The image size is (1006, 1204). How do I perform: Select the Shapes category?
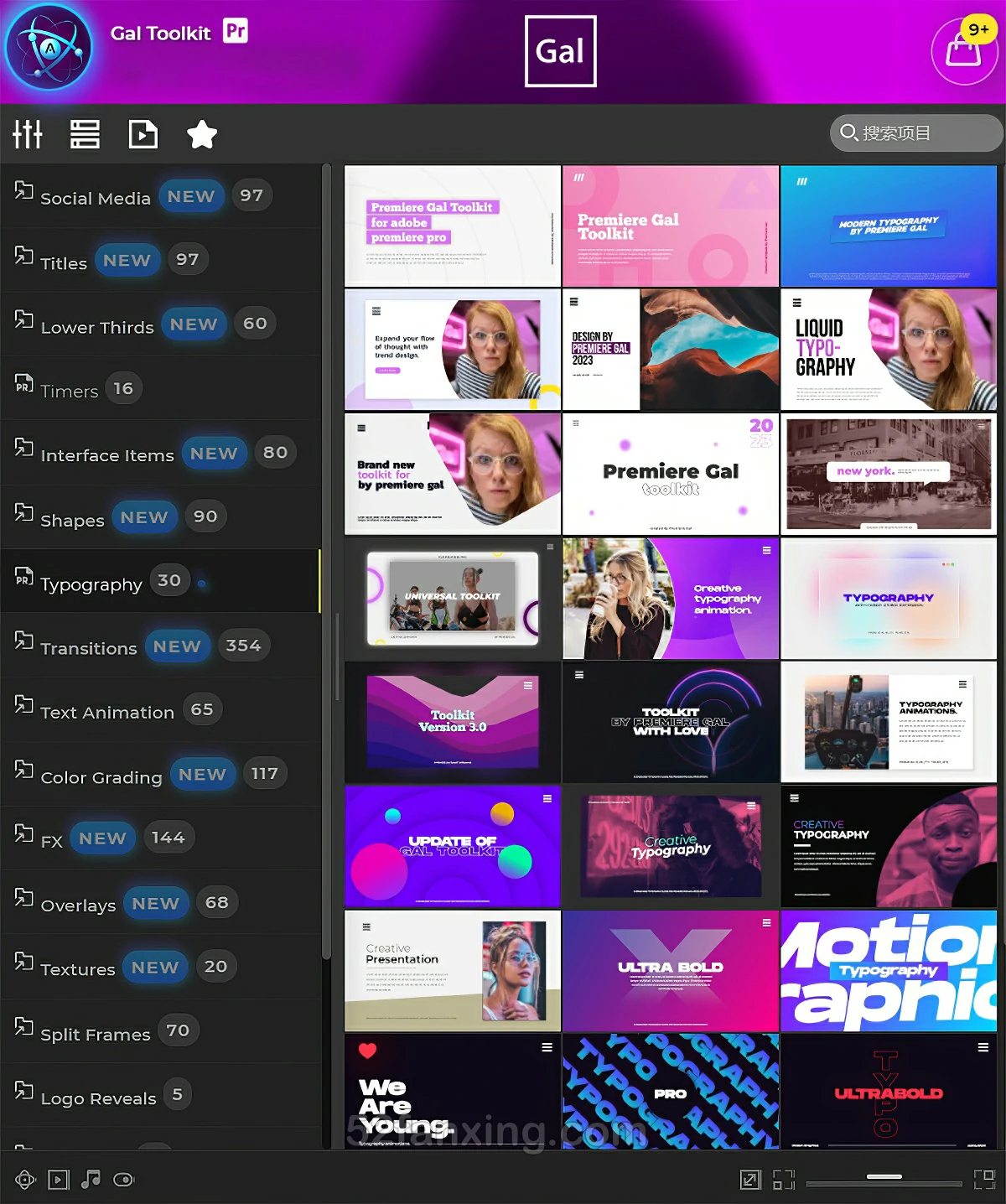[x=160, y=517]
